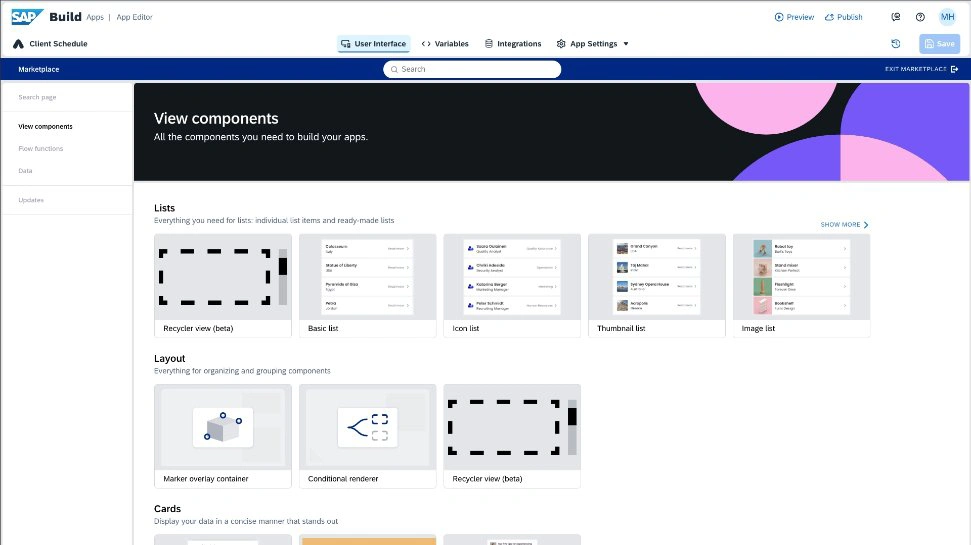Viewport: 971px width, 545px height.
Task: Select View components in sidebar
Action: pyautogui.click(x=45, y=126)
